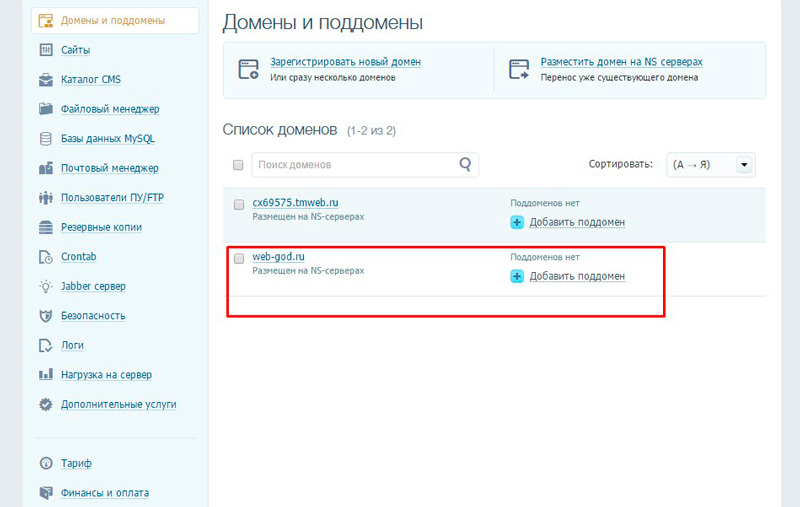Open the Базы данных MySQL menu item
800x507 pixels.
point(108,139)
